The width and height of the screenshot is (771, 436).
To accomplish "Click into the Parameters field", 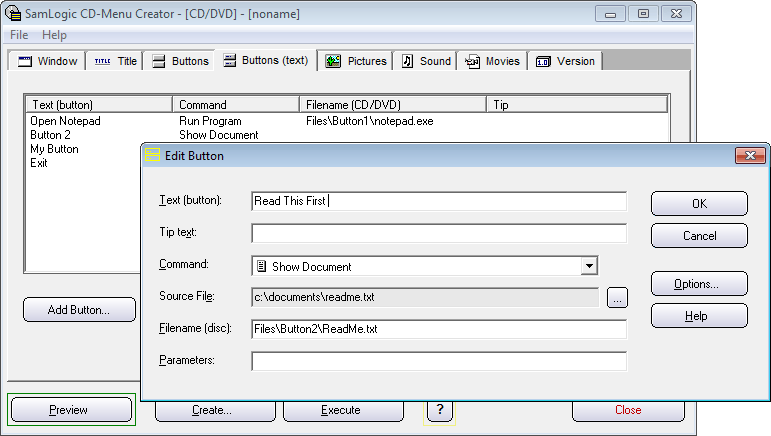I will tap(439, 361).
